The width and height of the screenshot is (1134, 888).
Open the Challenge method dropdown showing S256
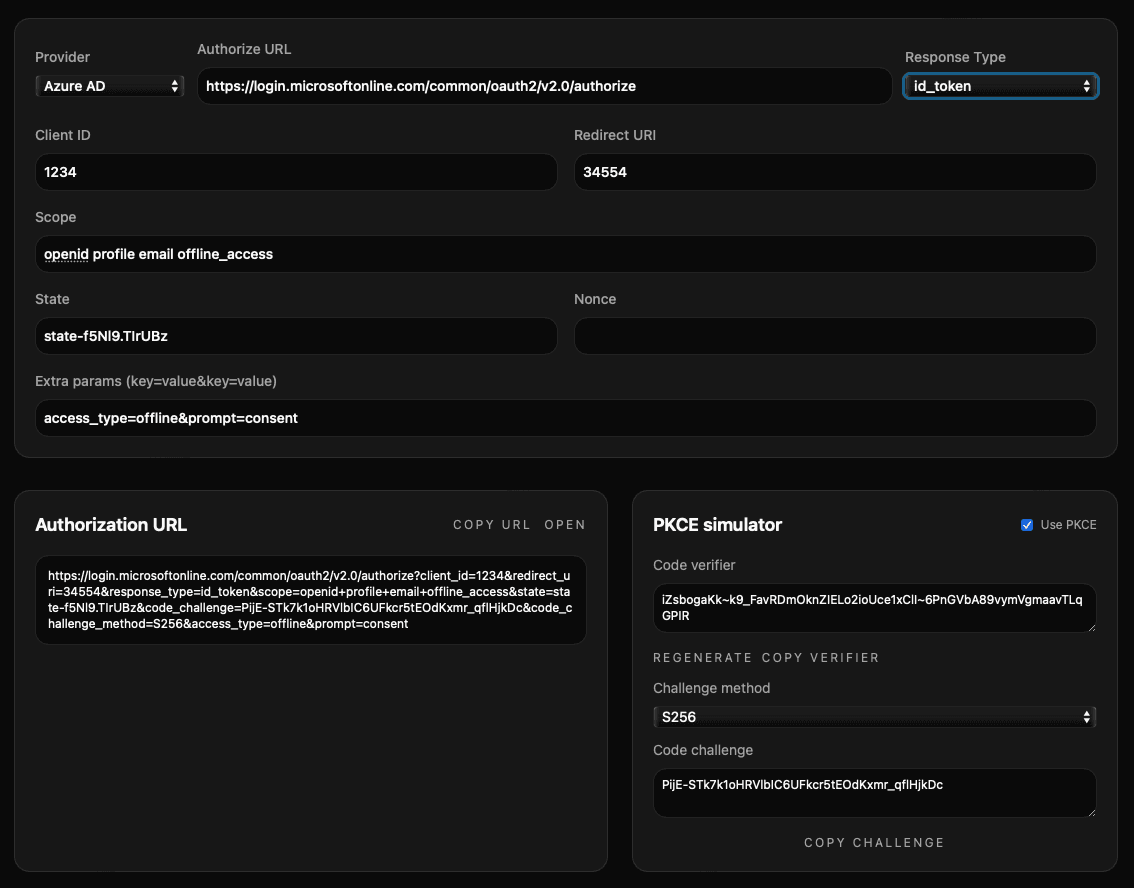click(x=874, y=717)
